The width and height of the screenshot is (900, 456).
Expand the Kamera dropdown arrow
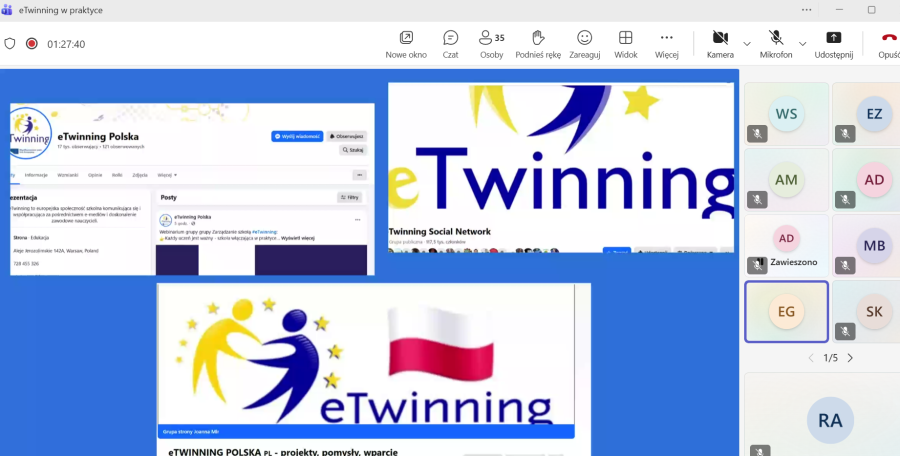[x=747, y=44]
